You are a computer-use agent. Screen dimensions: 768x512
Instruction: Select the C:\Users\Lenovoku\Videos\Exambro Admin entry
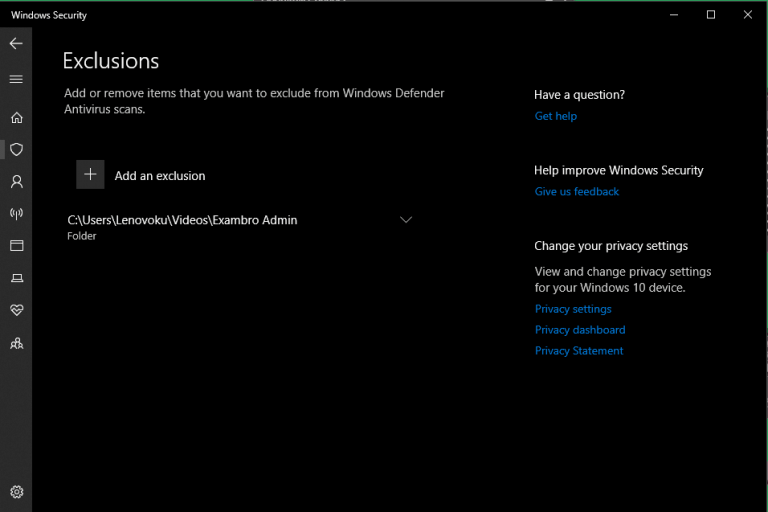tap(182, 220)
